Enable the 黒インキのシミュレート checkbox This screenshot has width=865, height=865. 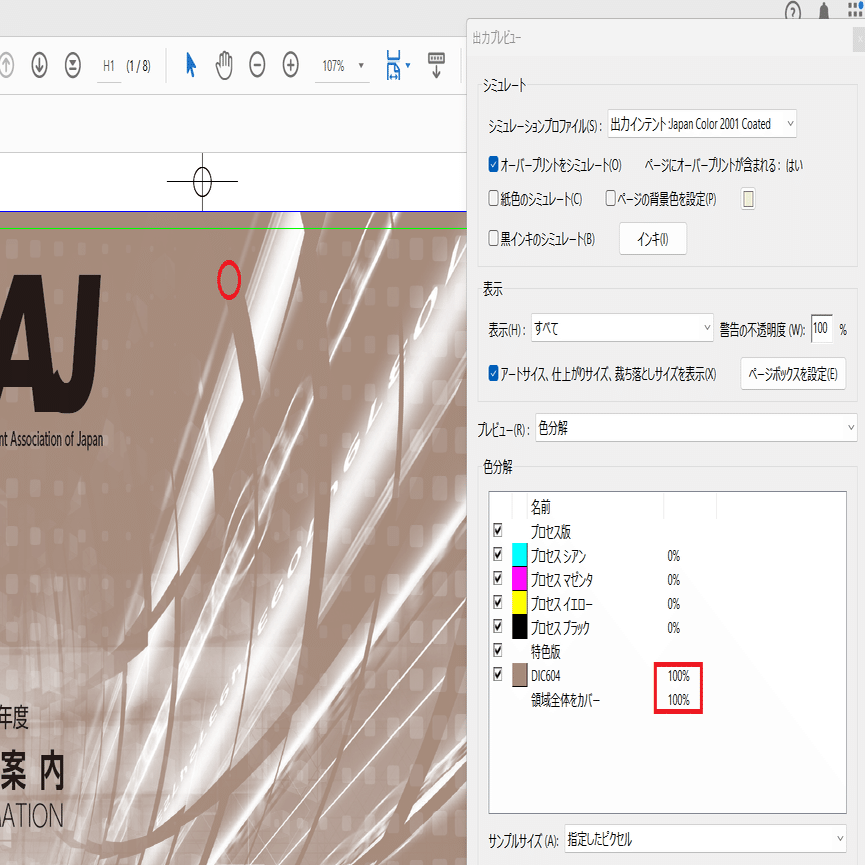click(x=494, y=238)
